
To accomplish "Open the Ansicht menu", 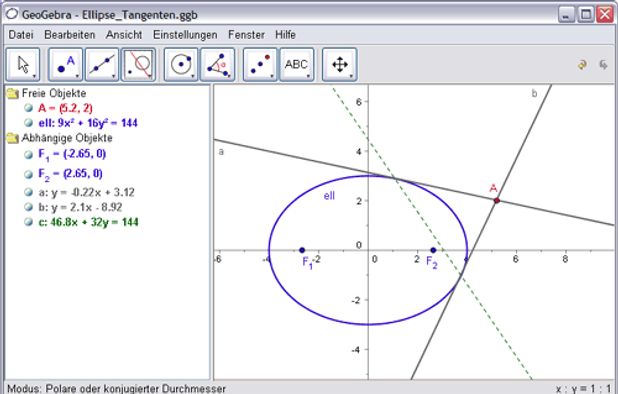I will [x=124, y=35].
